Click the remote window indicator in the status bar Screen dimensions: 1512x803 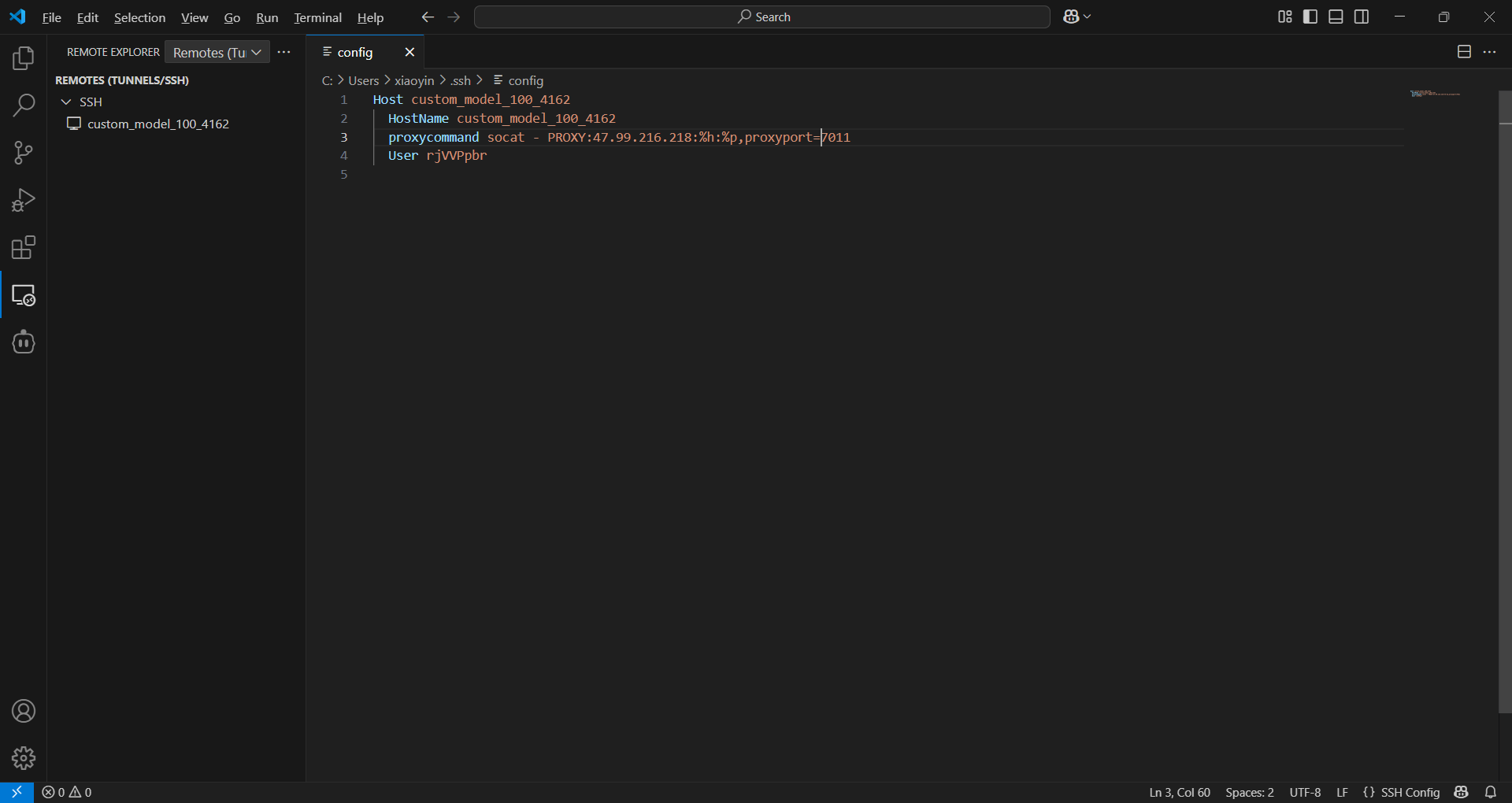coord(17,792)
